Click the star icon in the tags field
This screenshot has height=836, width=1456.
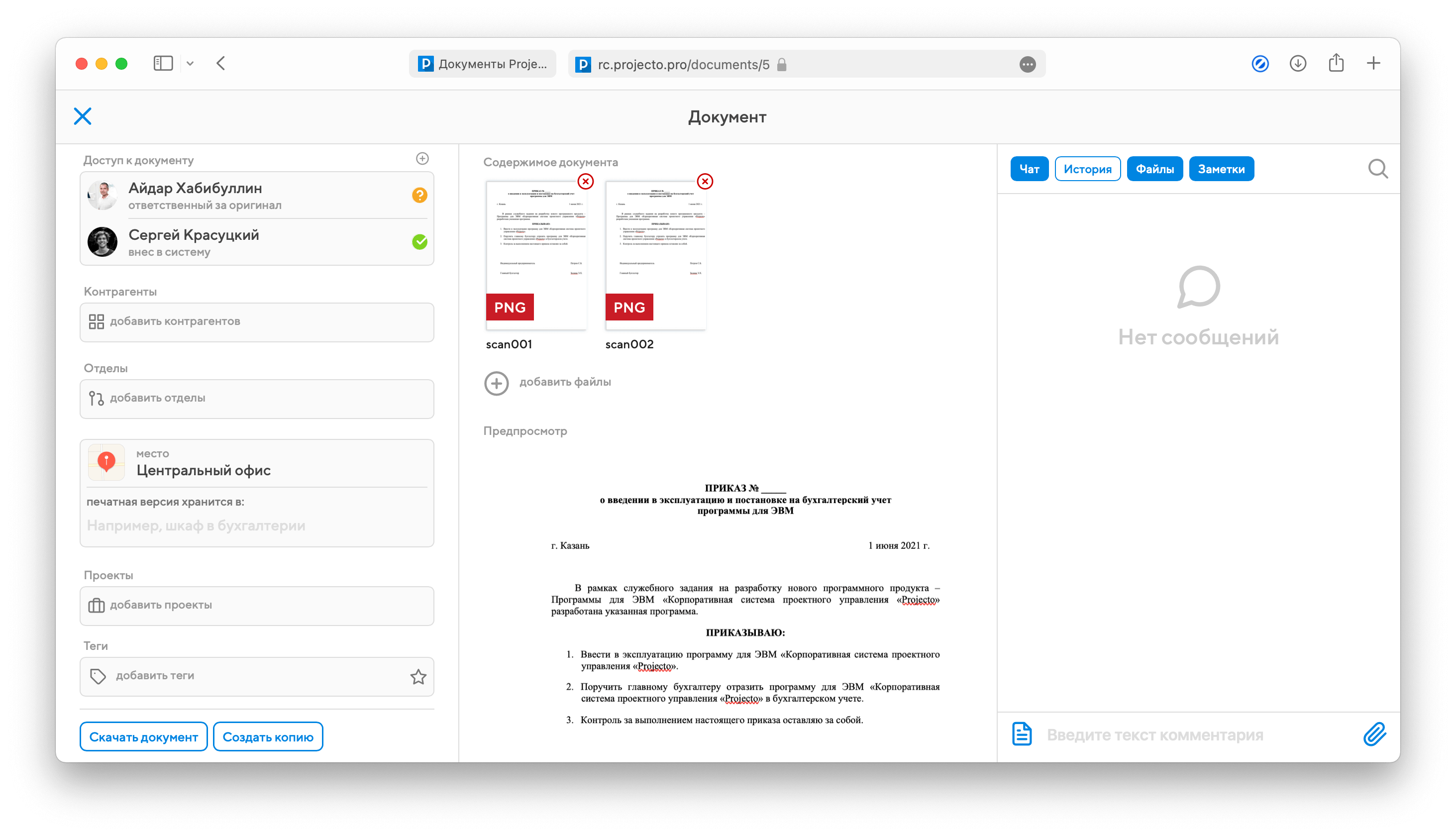(x=418, y=677)
